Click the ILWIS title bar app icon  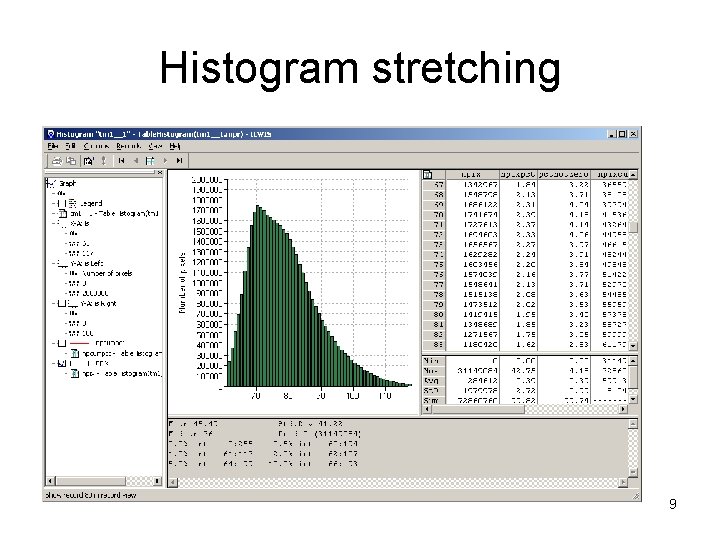coord(51,134)
